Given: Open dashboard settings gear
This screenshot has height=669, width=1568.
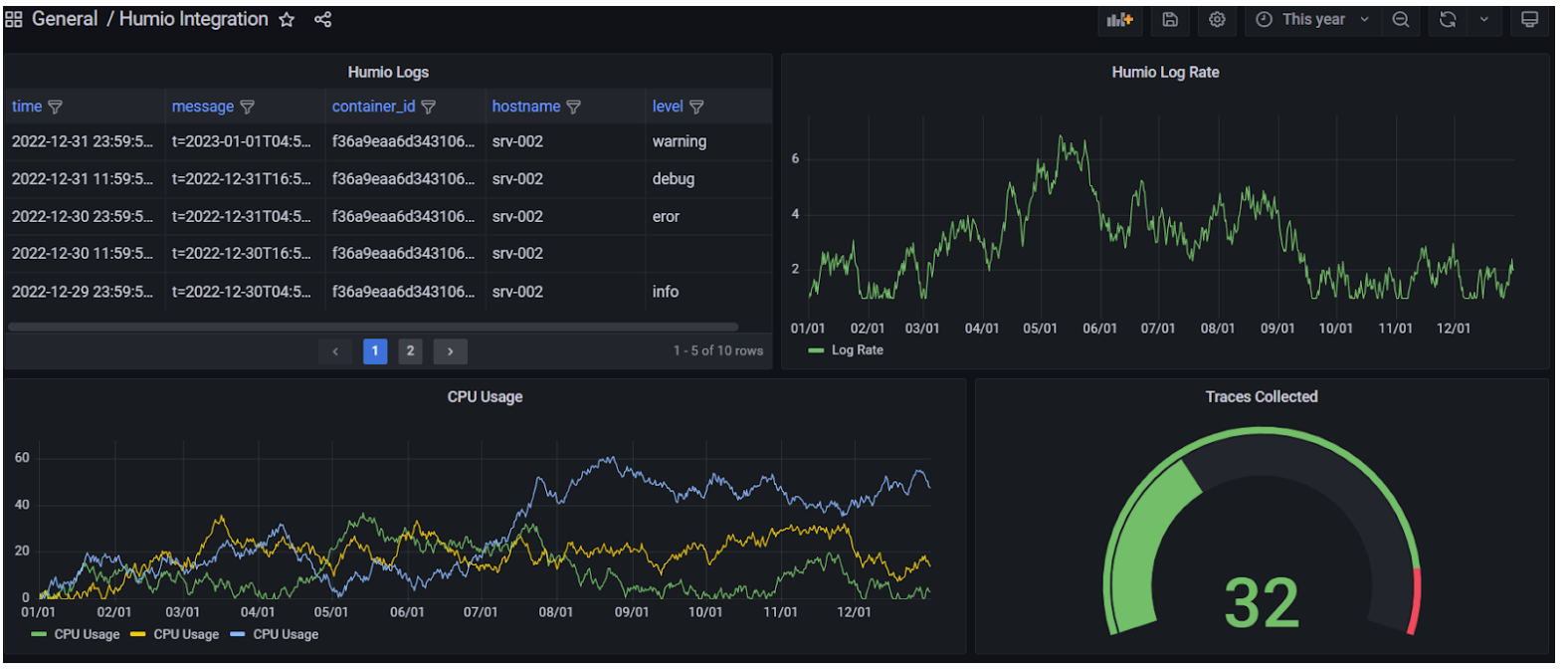Looking at the screenshot, I should coord(1217,20).
